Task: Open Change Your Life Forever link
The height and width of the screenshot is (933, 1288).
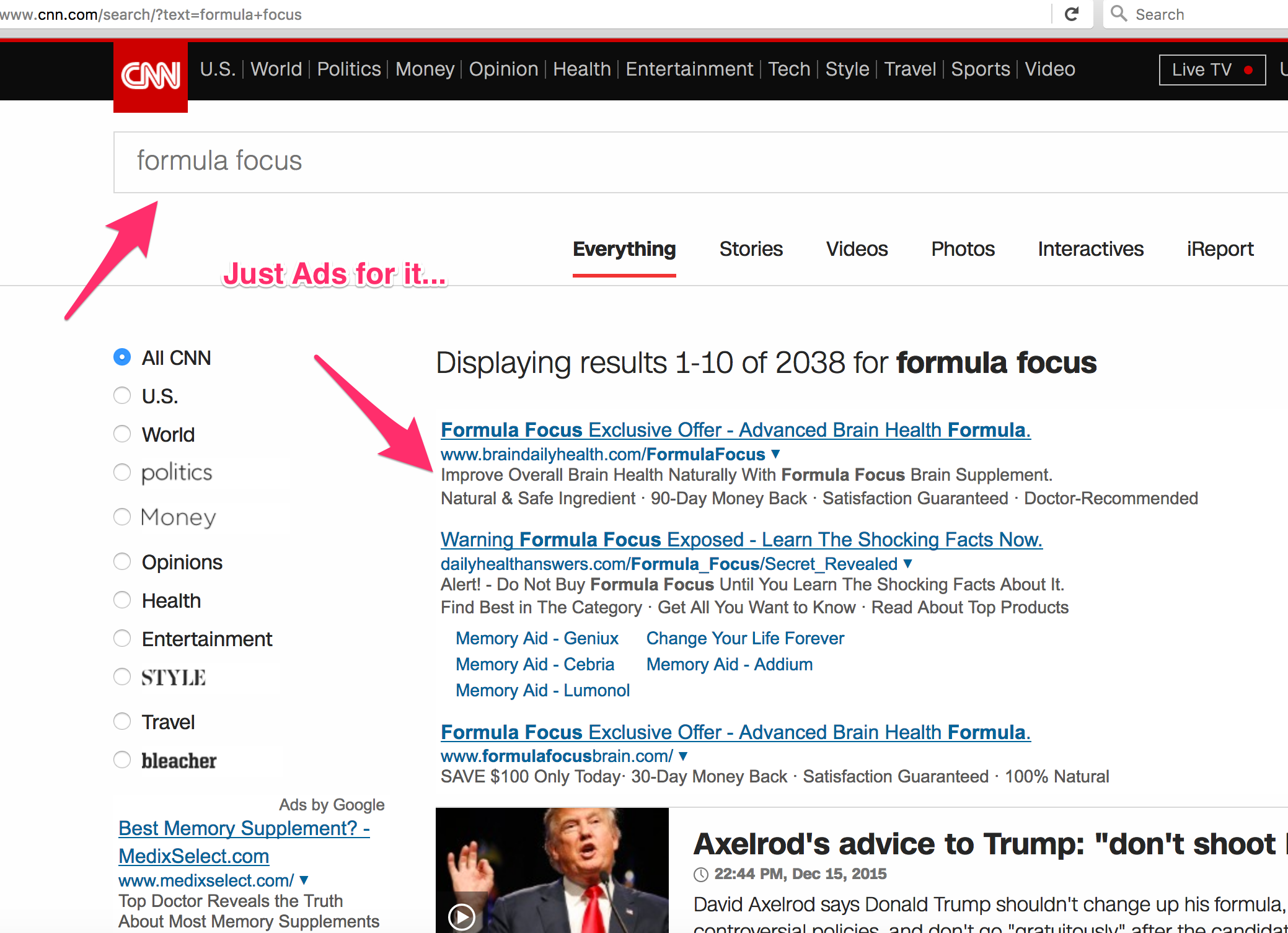Action: (x=745, y=638)
